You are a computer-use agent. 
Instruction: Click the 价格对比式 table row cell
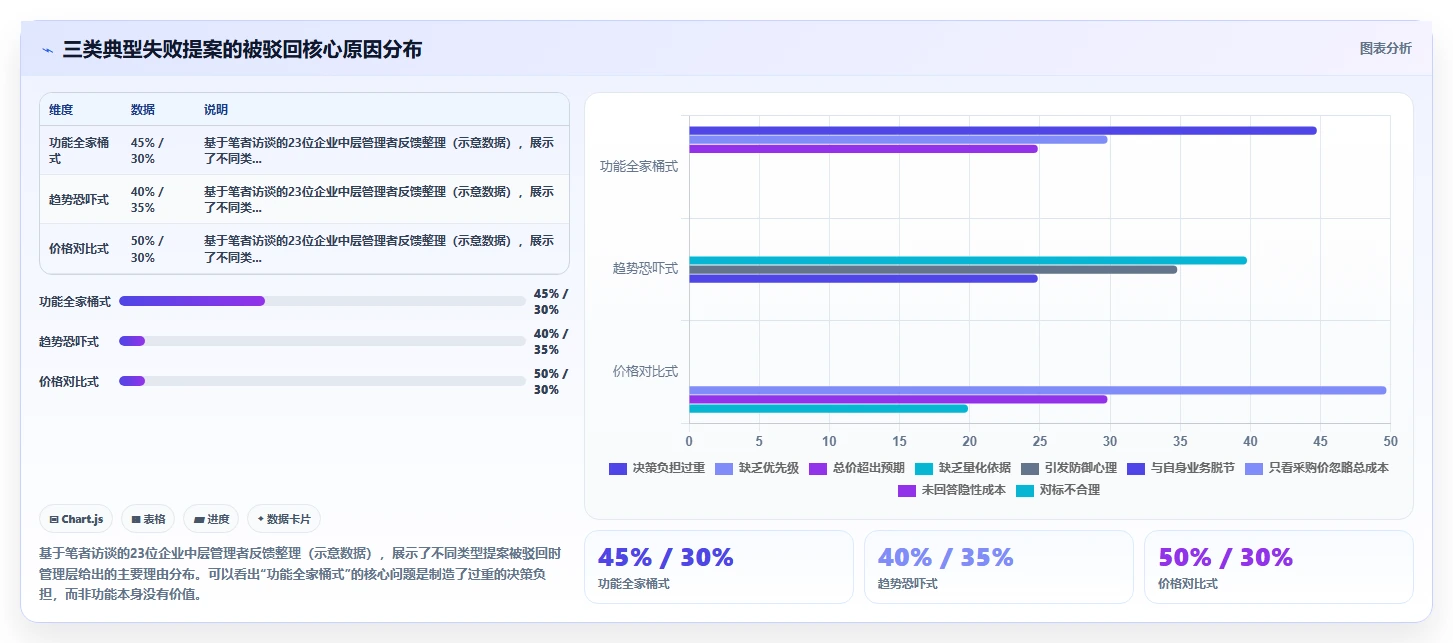(81, 248)
